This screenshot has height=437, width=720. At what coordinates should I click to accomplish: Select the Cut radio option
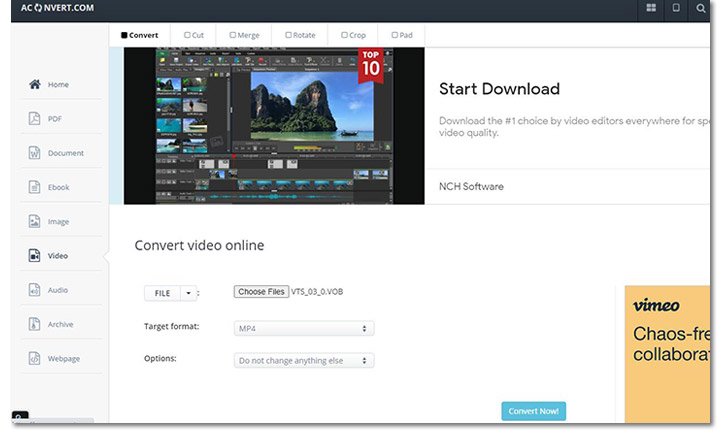[187, 35]
